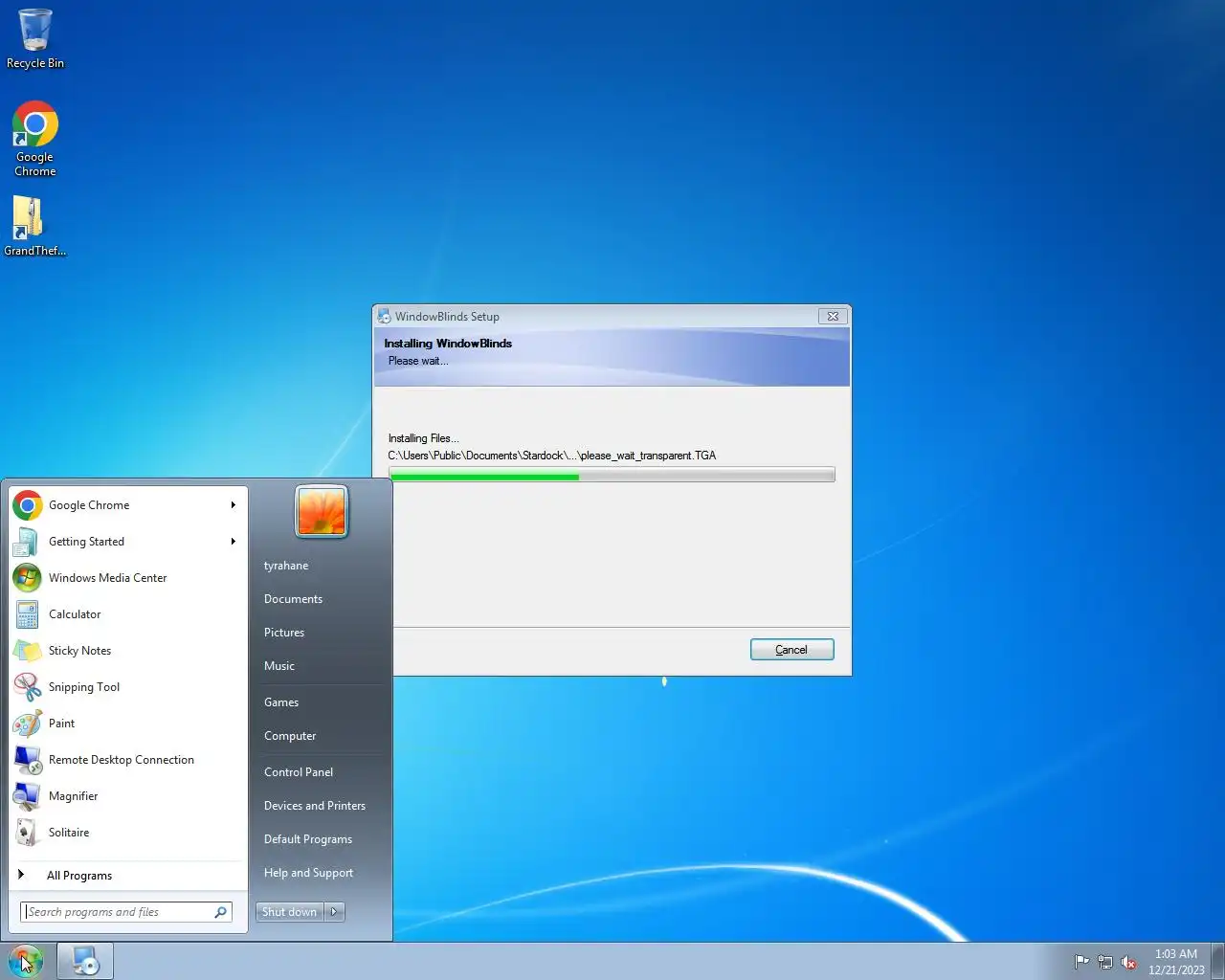Click the Remote Desktop Connection label
Viewport: 1225px width, 980px height.
pos(122,760)
